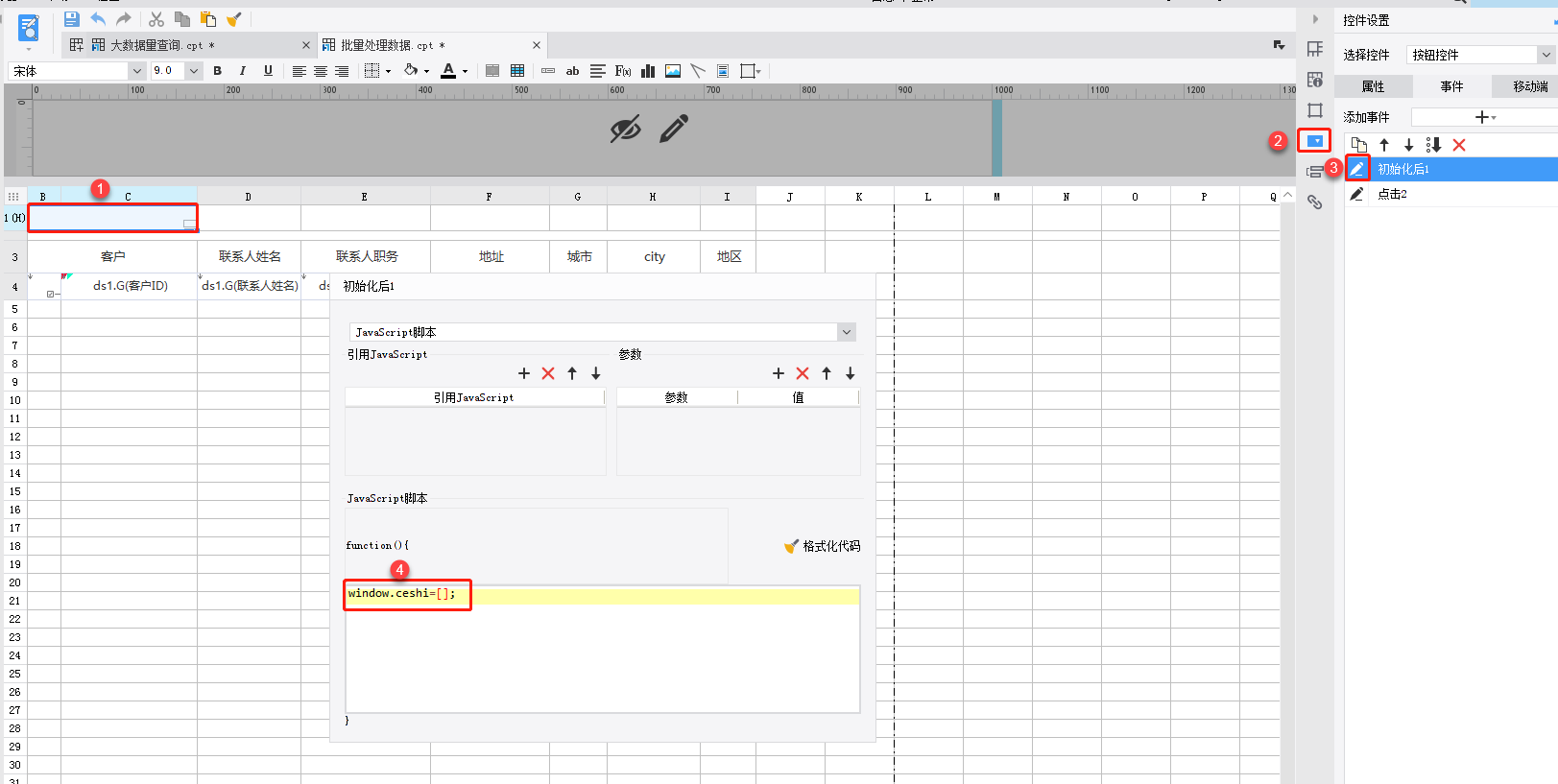1558x784 pixels.
Task: Cut the selection using the scissors icon
Action: tap(156, 19)
